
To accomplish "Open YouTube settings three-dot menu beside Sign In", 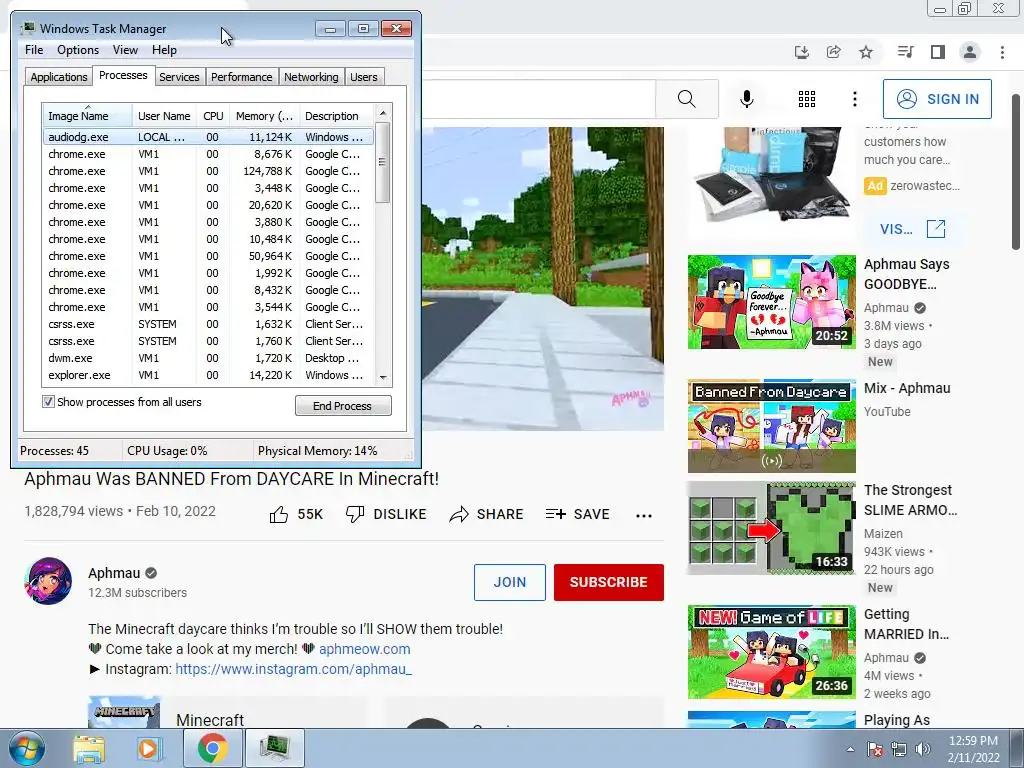I will [x=855, y=99].
